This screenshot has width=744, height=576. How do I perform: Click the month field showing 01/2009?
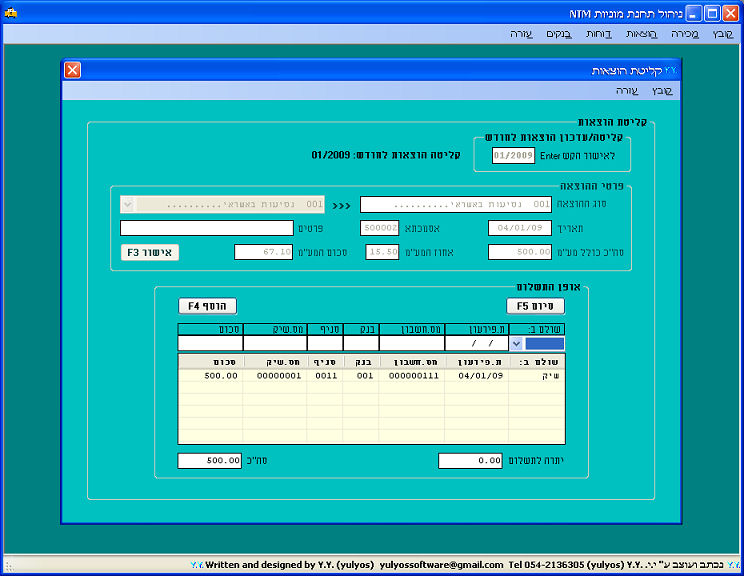pyautogui.click(x=513, y=155)
